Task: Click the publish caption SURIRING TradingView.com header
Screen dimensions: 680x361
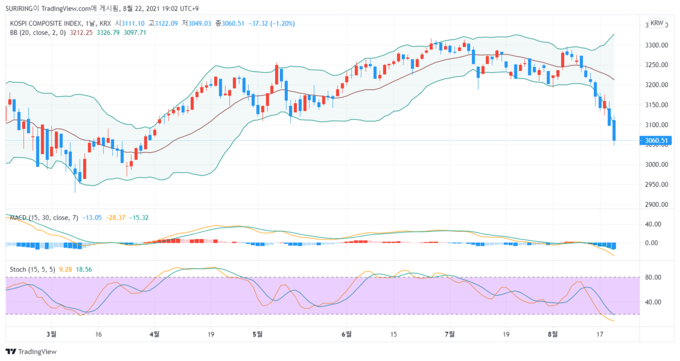Action: 102,9
